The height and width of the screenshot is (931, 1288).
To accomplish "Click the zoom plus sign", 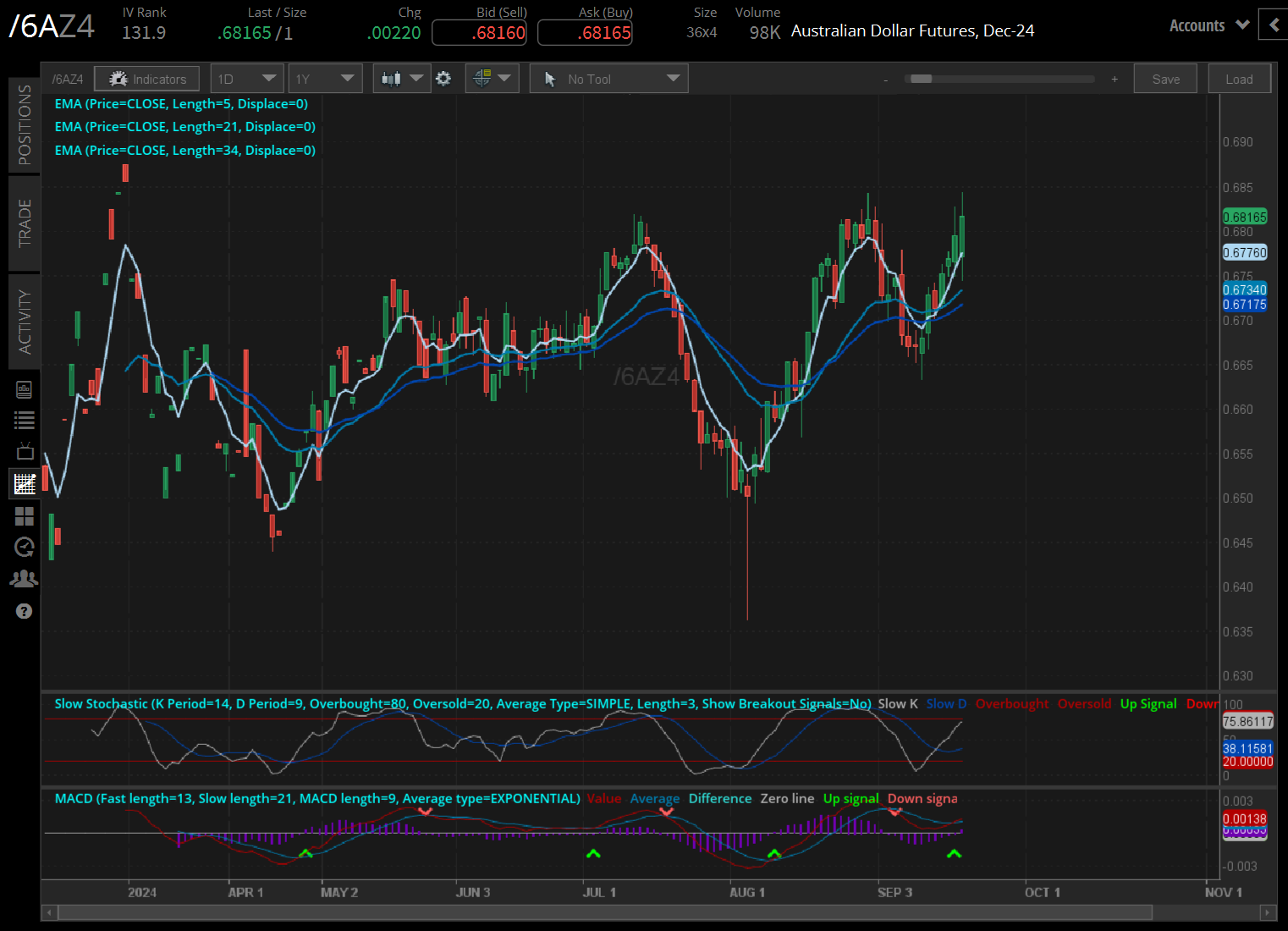I will click(1115, 79).
